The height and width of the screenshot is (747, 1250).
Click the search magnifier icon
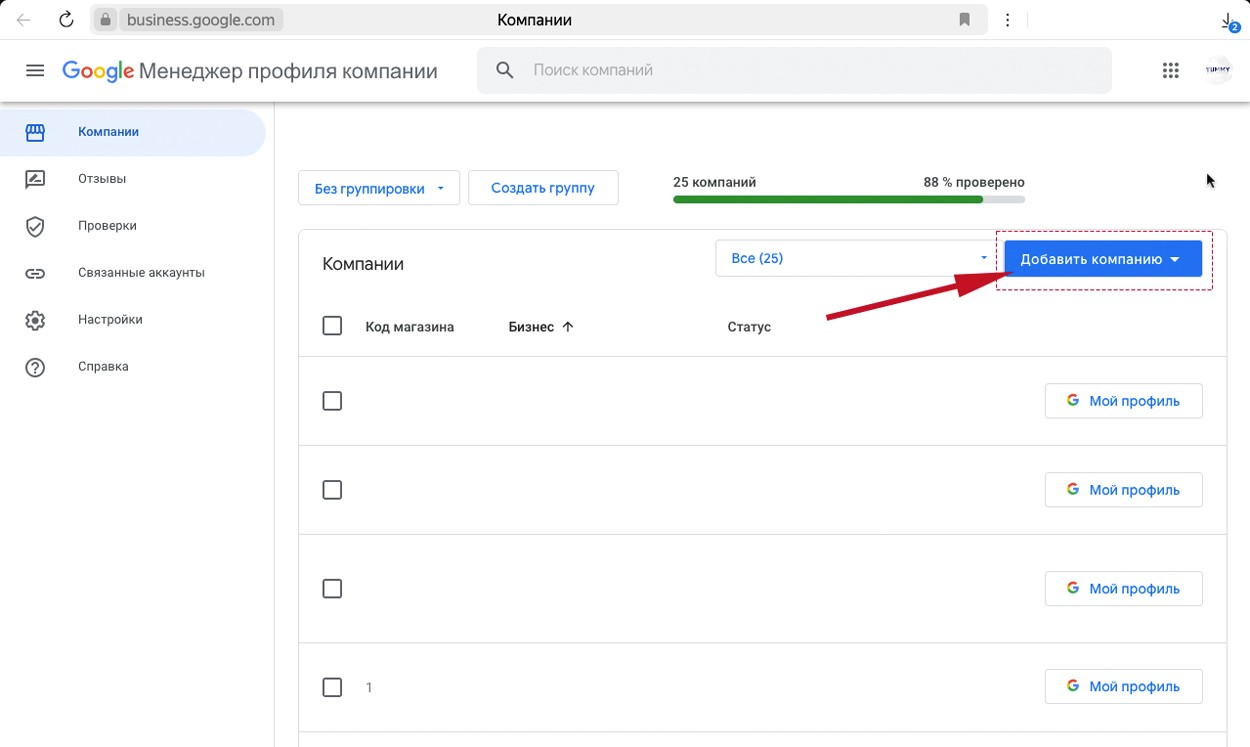point(505,71)
